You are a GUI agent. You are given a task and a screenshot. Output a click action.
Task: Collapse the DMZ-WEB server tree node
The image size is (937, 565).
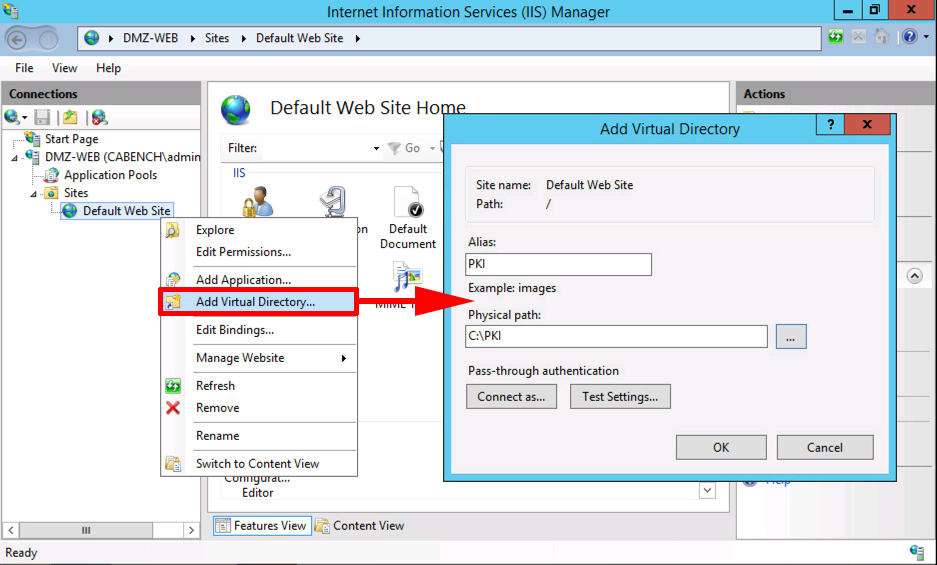[x=15, y=158]
